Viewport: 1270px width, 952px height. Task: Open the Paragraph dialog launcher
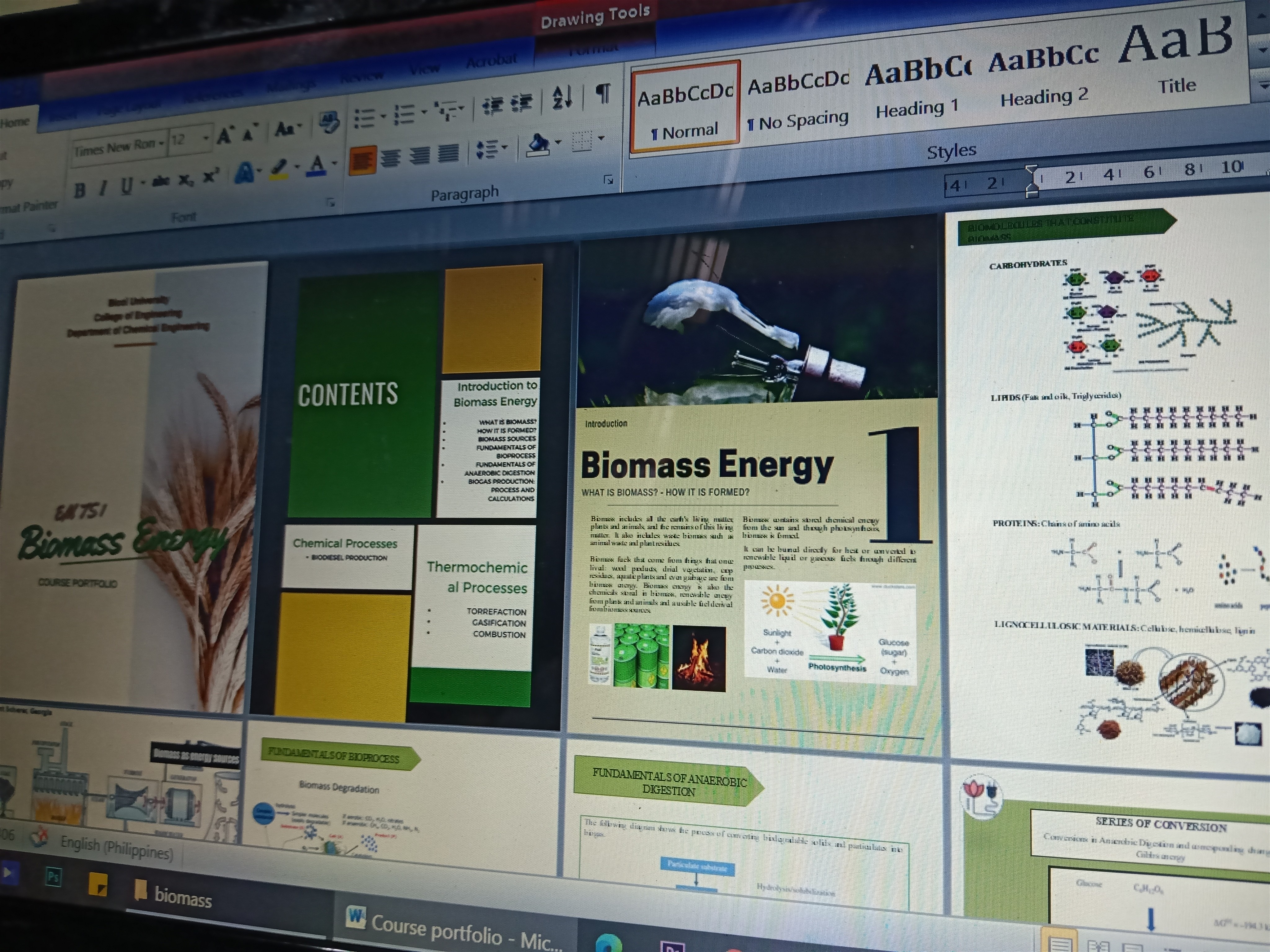(609, 180)
